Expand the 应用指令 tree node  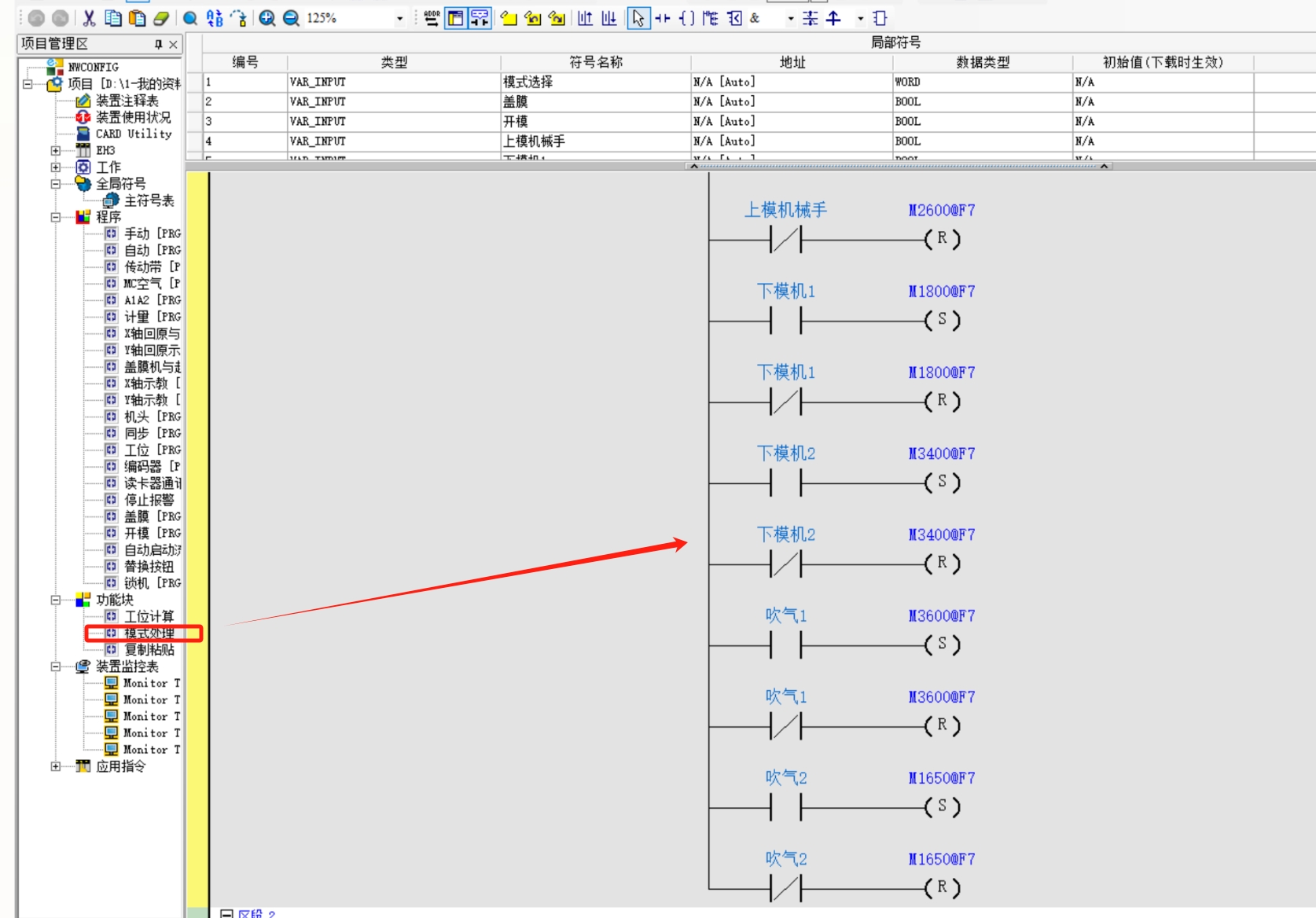point(56,766)
